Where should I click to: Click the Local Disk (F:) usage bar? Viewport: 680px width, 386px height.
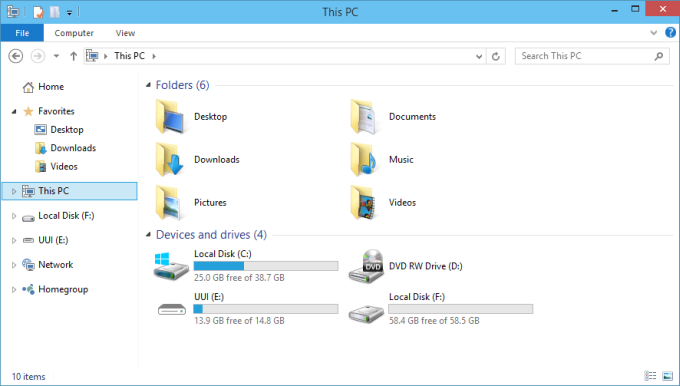coord(461,309)
